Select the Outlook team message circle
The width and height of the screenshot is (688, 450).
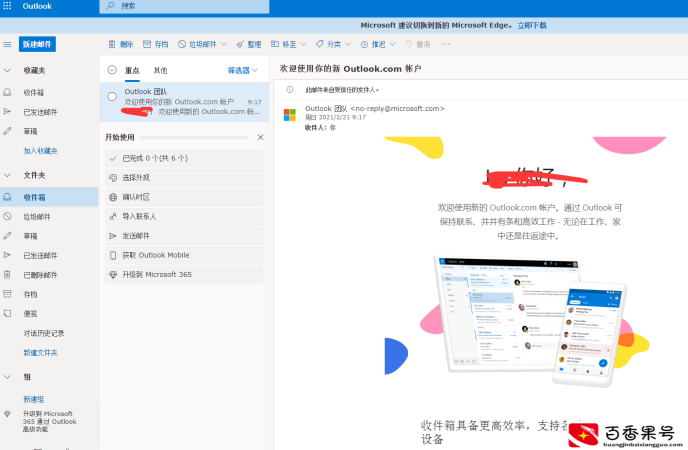(112, 96)
